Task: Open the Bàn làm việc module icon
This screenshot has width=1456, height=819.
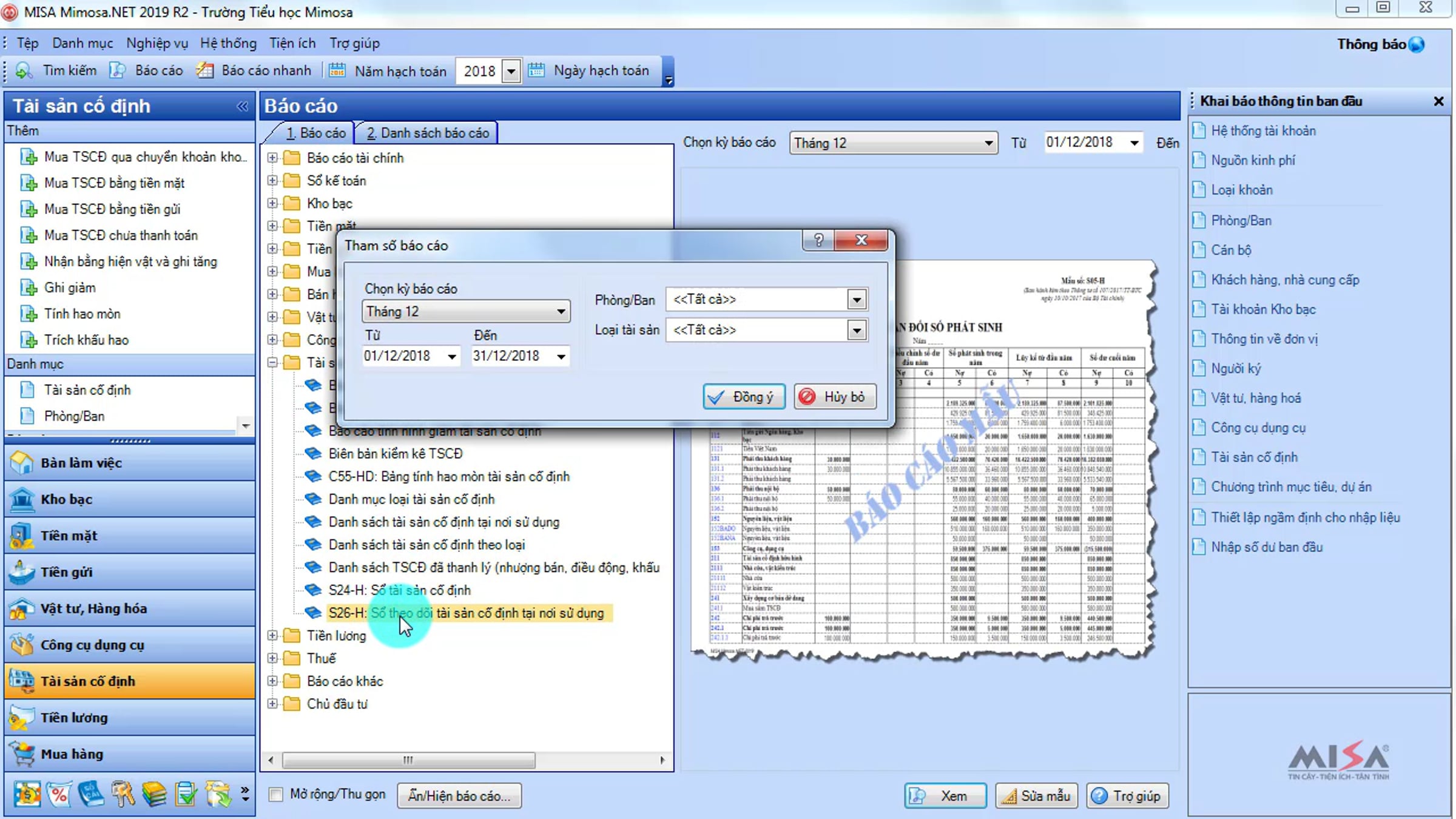Action: point(22,463)
